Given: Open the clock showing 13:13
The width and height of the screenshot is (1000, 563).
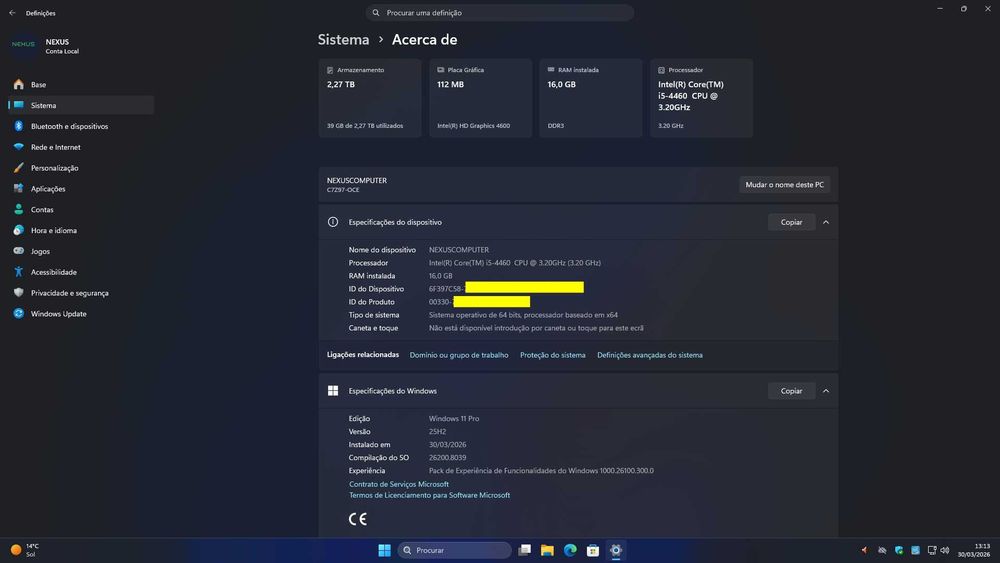Looking at the screenshot, I should click(x=974, y=550).
